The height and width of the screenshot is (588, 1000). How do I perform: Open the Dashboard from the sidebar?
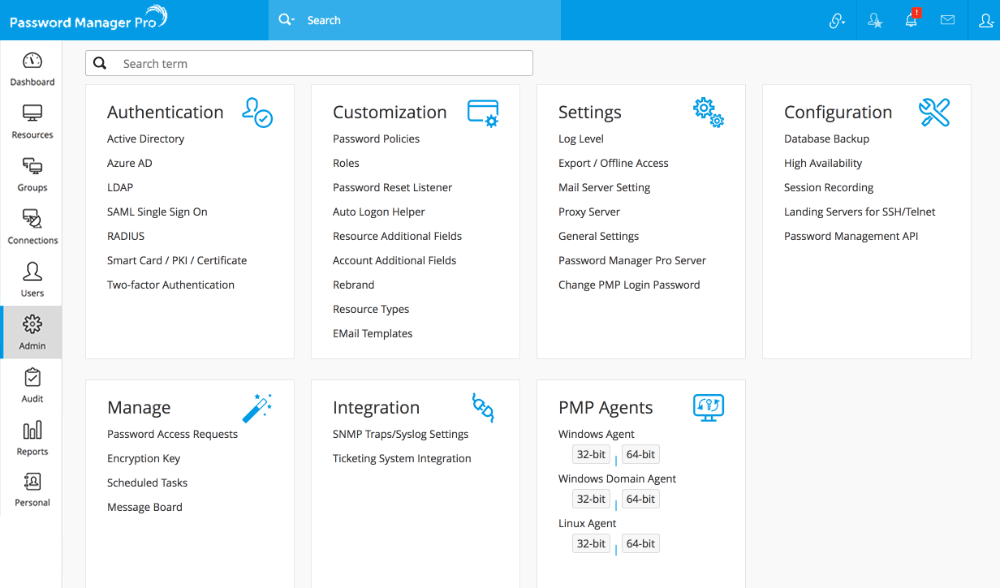32,69
